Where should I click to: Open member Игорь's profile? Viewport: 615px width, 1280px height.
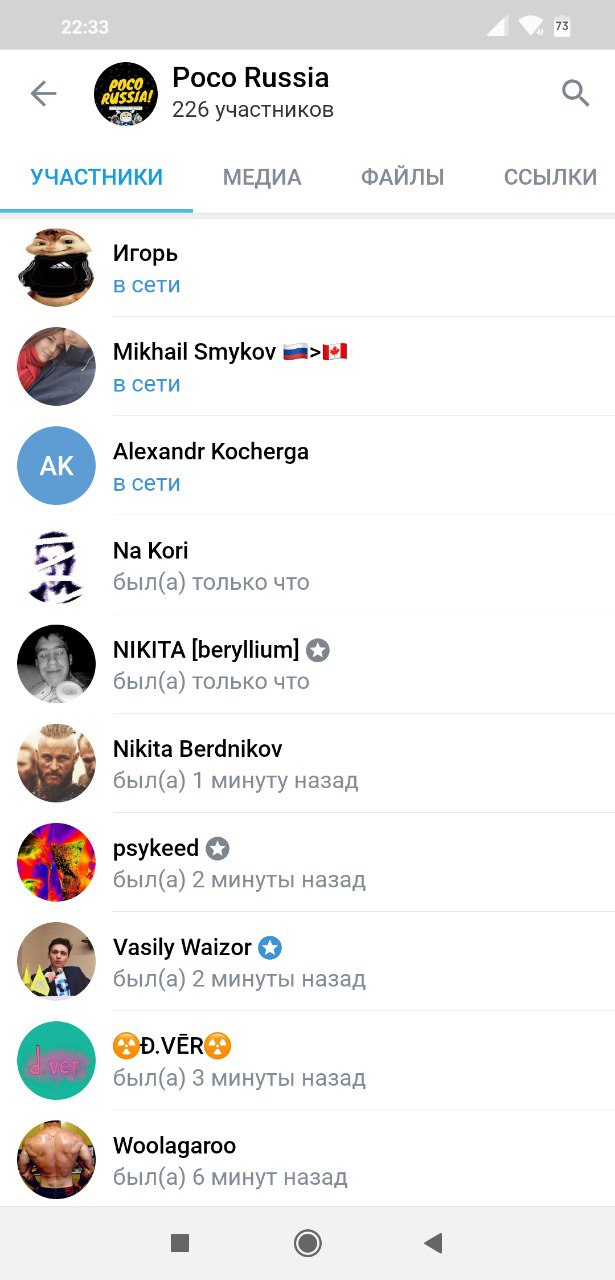(307, 267)
